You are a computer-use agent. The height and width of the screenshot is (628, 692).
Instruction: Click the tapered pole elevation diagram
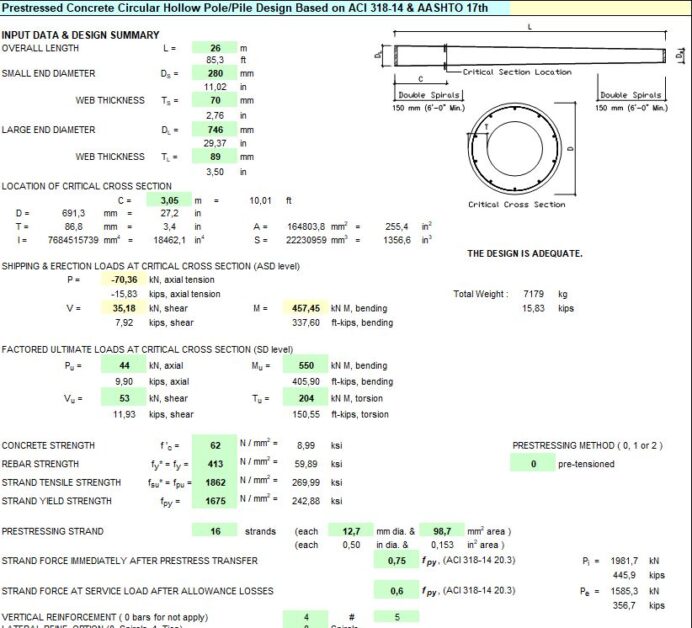coord(530,56)
